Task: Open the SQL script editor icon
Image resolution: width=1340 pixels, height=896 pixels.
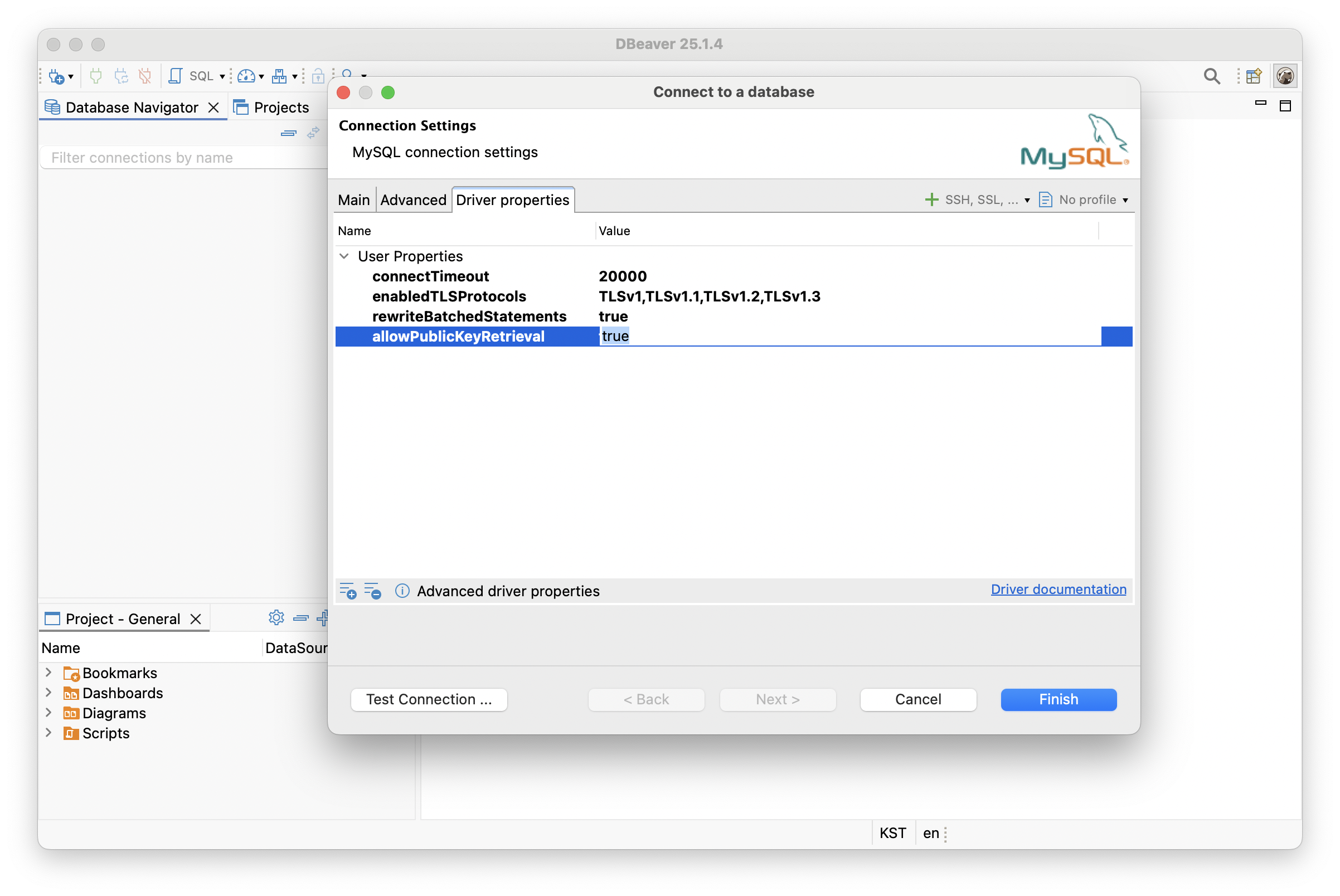Action: coord(176,76)
